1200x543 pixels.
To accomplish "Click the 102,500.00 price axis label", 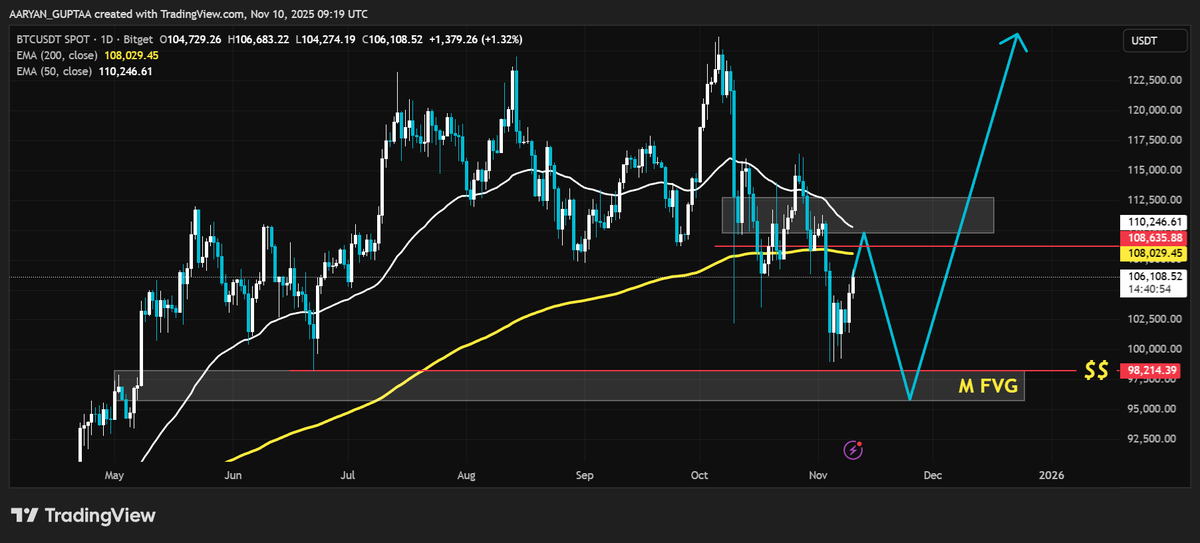I will [x=1156, y=319].
